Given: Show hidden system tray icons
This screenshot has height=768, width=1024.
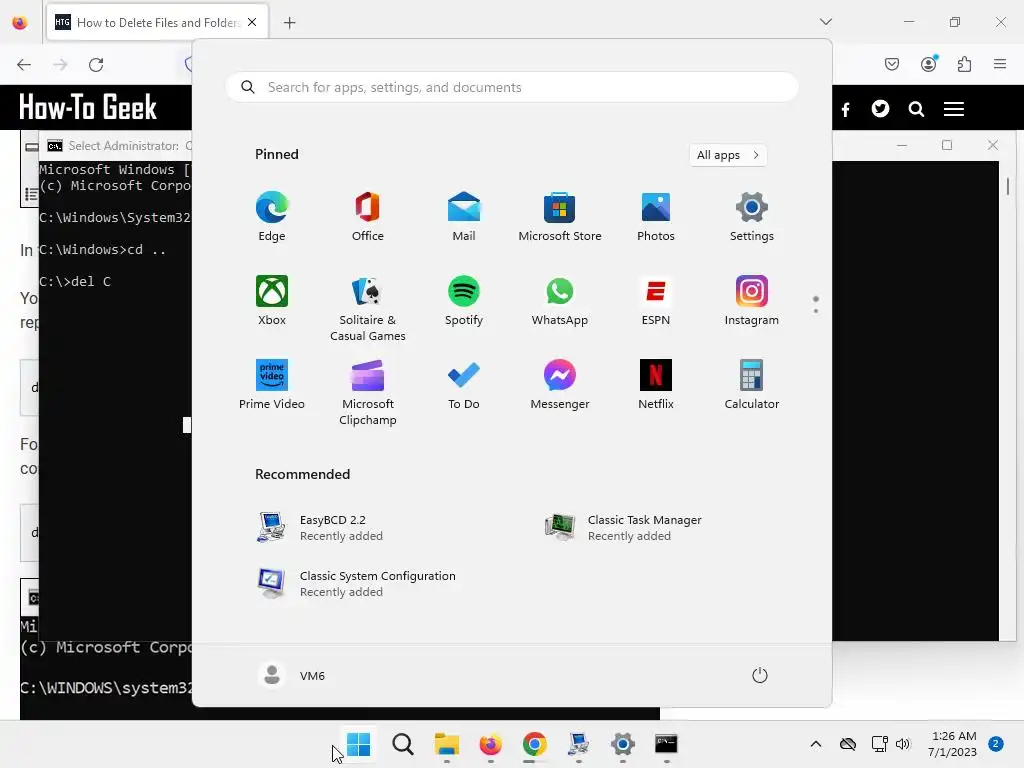Looking at the screenshot, I should pyautogui.click(x=816, y=744).
